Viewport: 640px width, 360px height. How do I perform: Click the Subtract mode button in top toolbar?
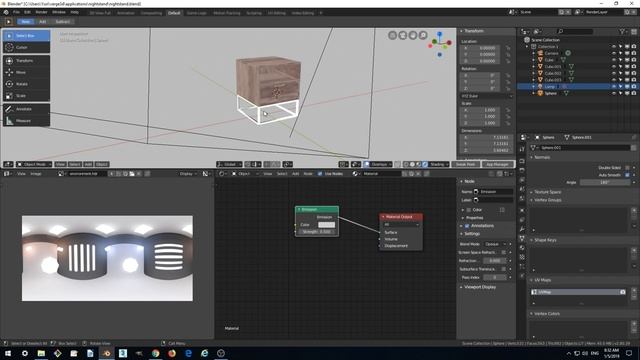pos(62,22)
